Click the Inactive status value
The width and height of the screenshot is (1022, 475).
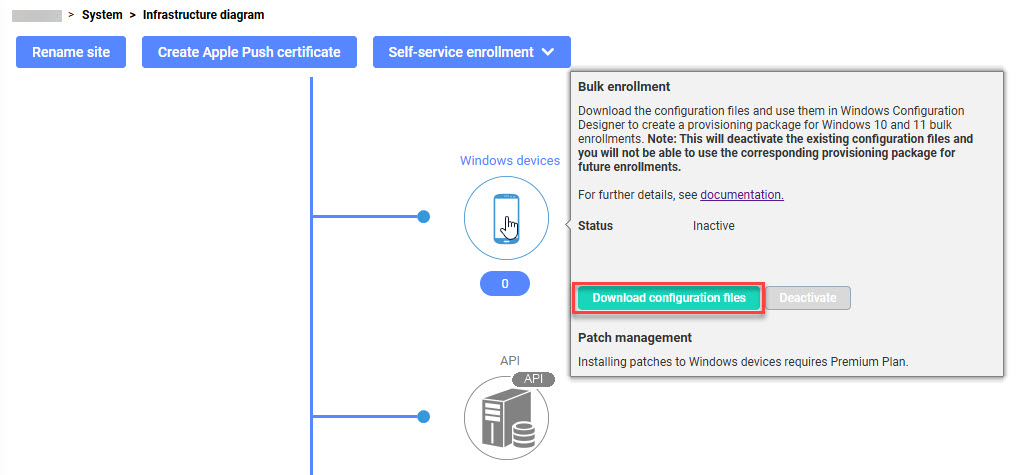pos(713,226)
